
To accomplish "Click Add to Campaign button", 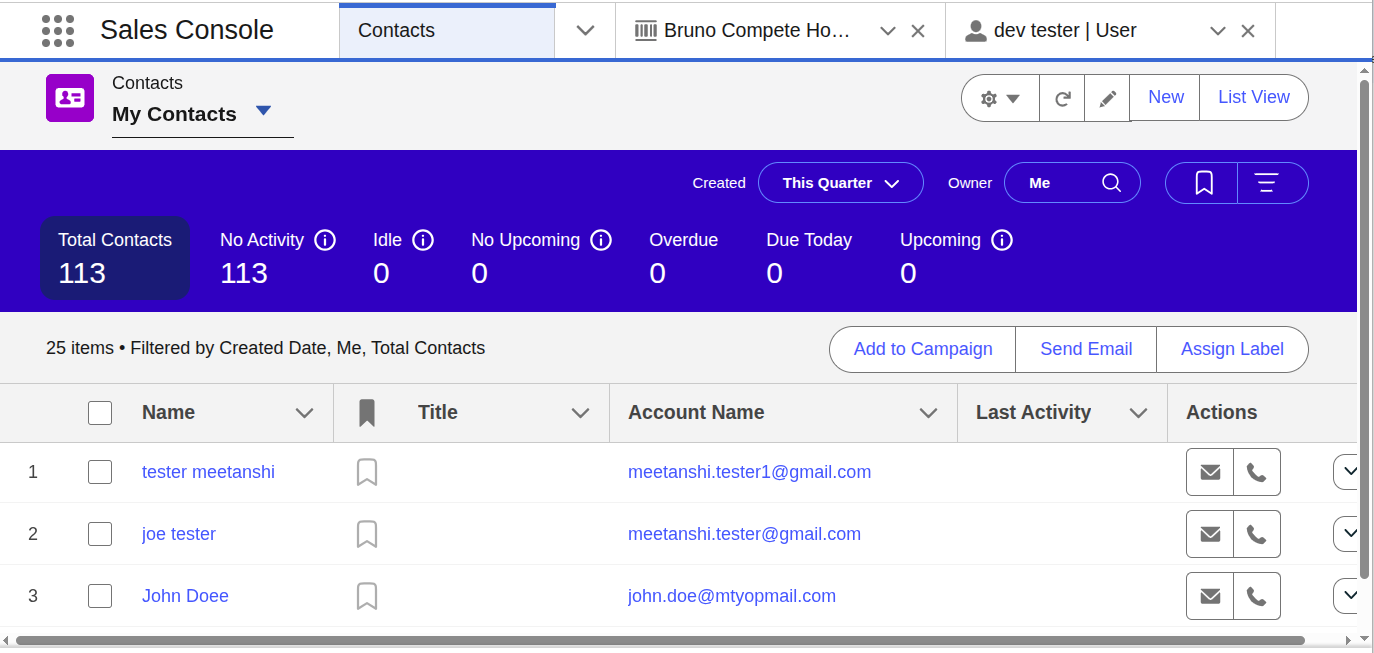I will coord(923,349).
